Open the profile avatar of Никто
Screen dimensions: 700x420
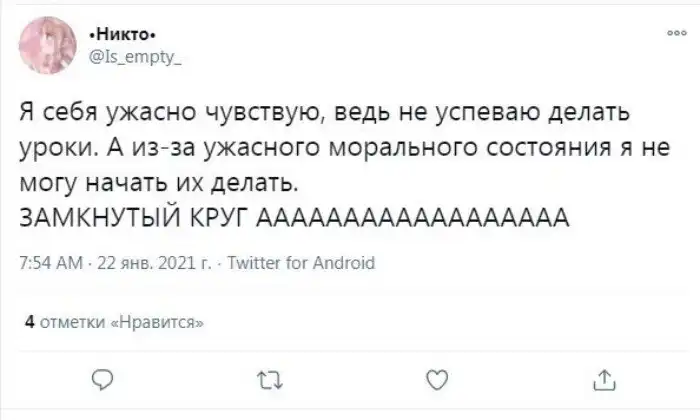tap(44, 42)
